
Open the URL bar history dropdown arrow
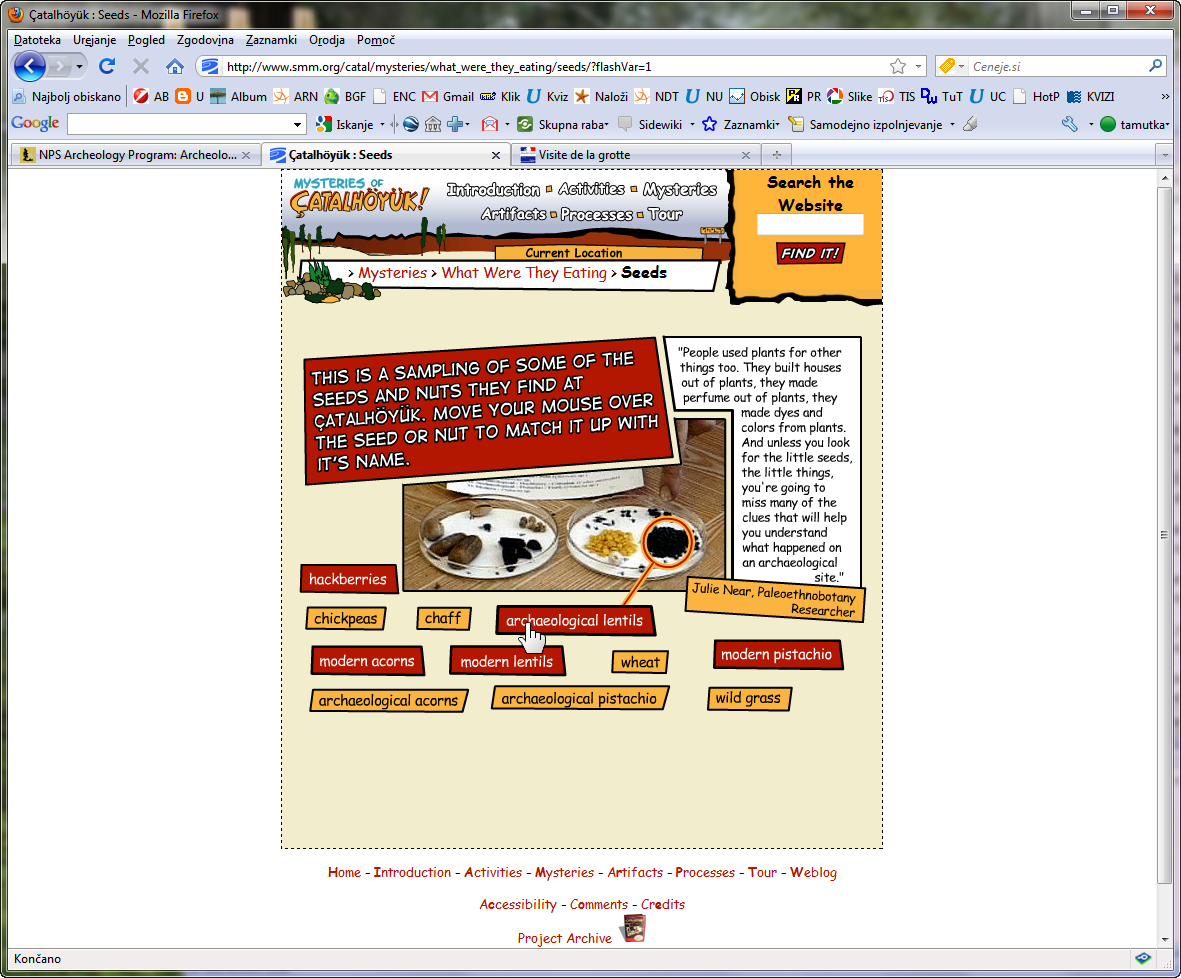(919, 66)
